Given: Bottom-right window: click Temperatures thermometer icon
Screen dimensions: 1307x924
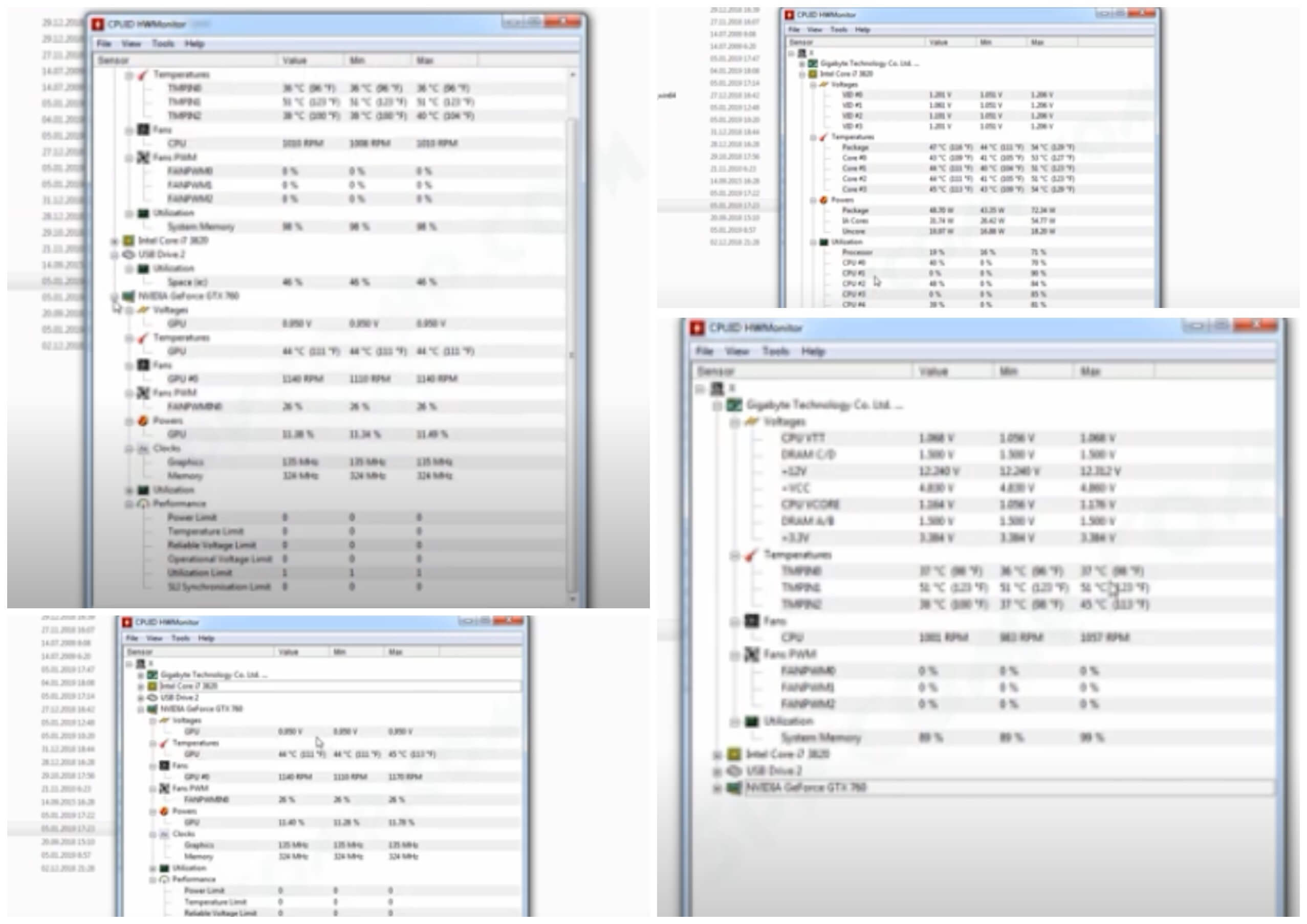Looking at the screenshot, I should click(x=751, y=555).
